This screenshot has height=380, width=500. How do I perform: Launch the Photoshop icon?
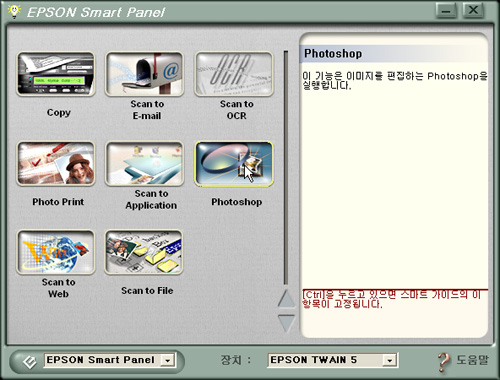(234, 163)
